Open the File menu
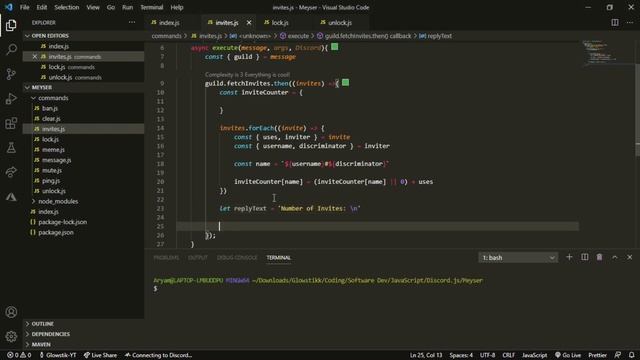This screenshot has height=360, width=640. [24, 7]
